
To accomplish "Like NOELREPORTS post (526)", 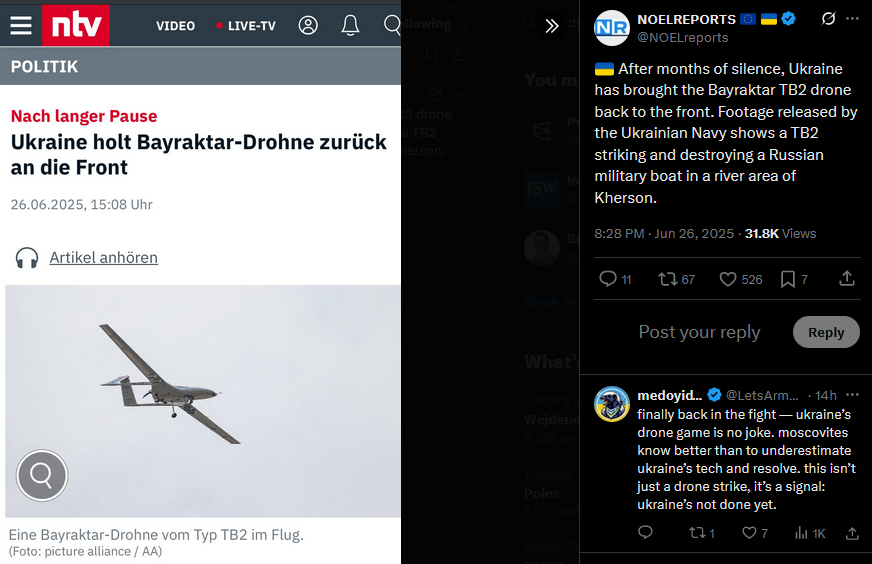I will tap(741, 279).
